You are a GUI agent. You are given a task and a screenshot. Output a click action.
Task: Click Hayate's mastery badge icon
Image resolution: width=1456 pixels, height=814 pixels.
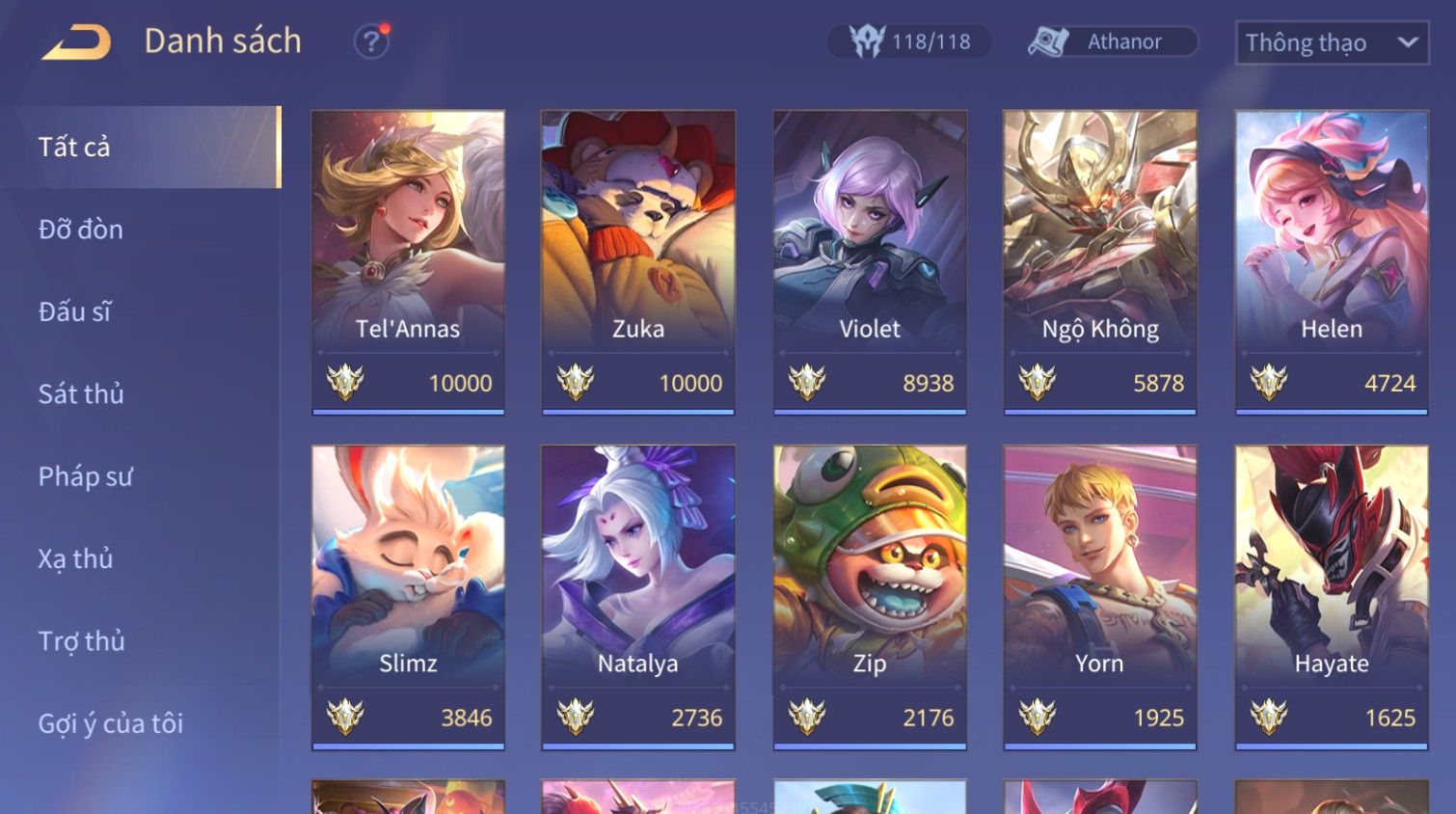1269,718
